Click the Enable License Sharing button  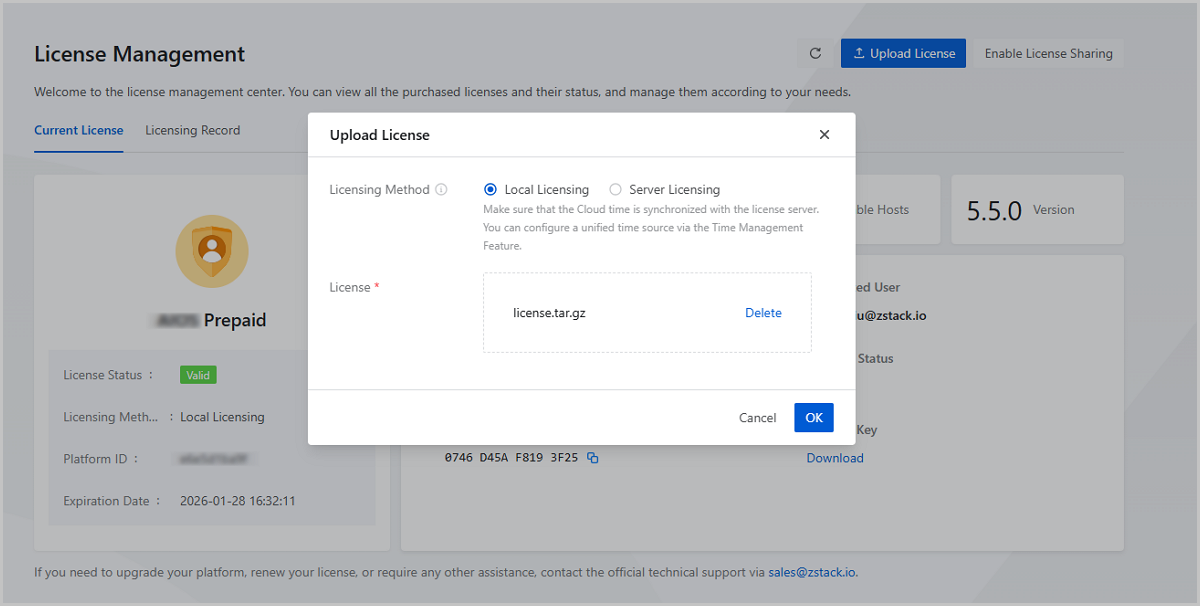(x=1048, y=54)
